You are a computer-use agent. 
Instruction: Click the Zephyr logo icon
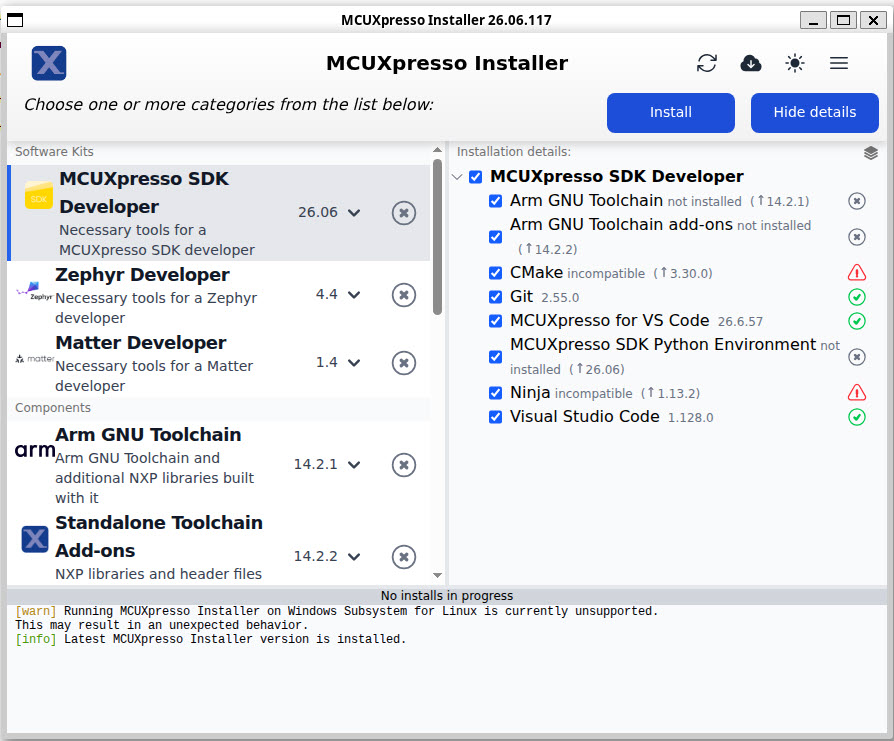pyautogui.click(x=34, y=291)
